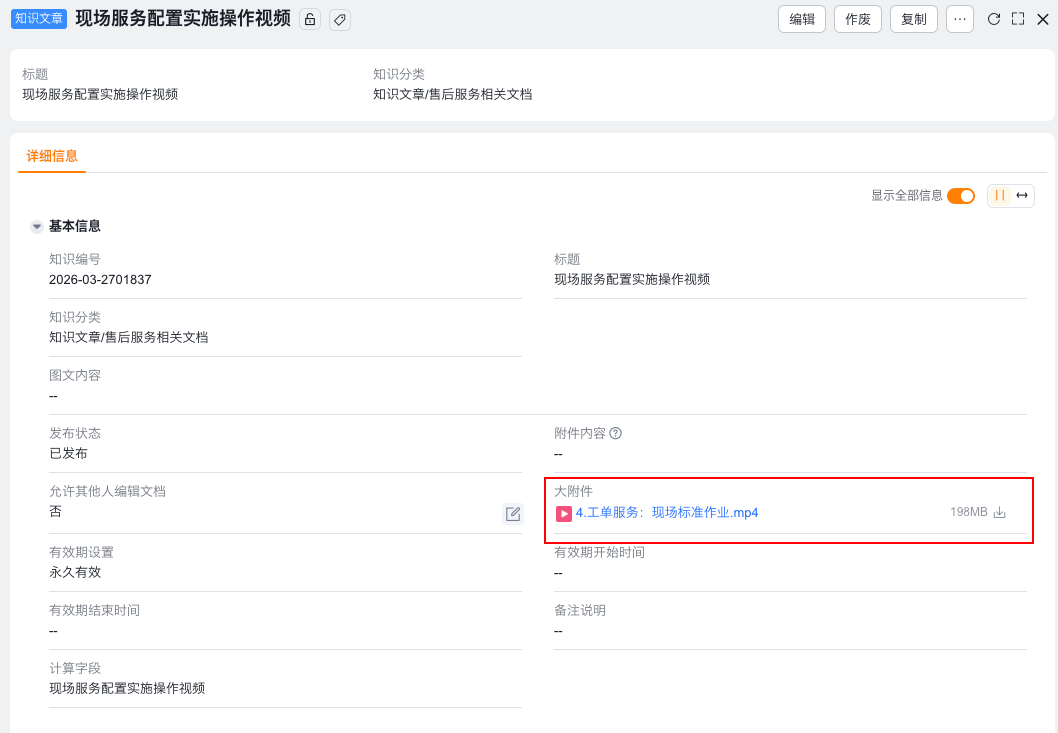Click the refresh icon in header
This screenshot has width=1058, height=733.
[993, 19]
